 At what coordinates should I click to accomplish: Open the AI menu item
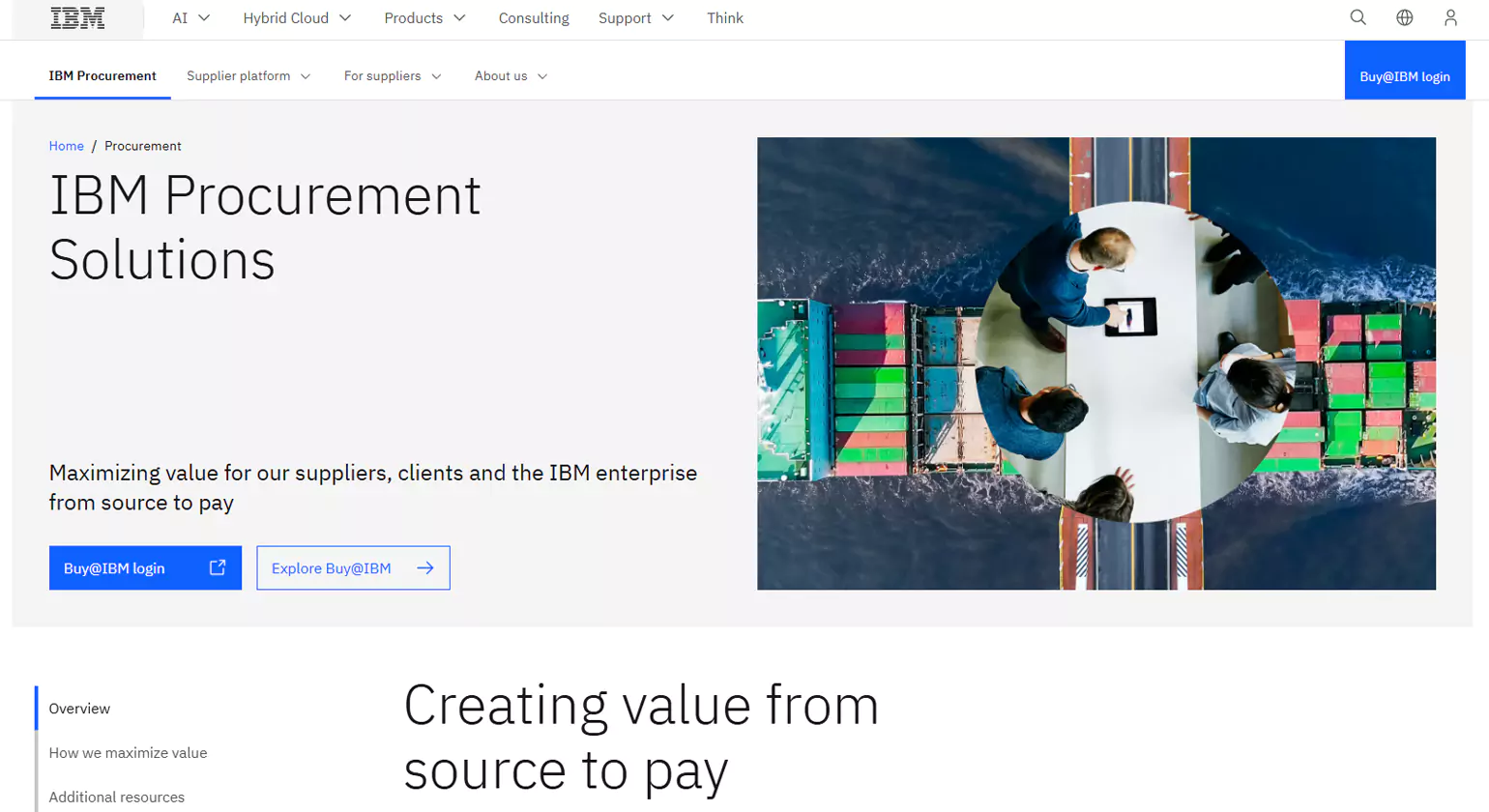click(x=190, y=18)
